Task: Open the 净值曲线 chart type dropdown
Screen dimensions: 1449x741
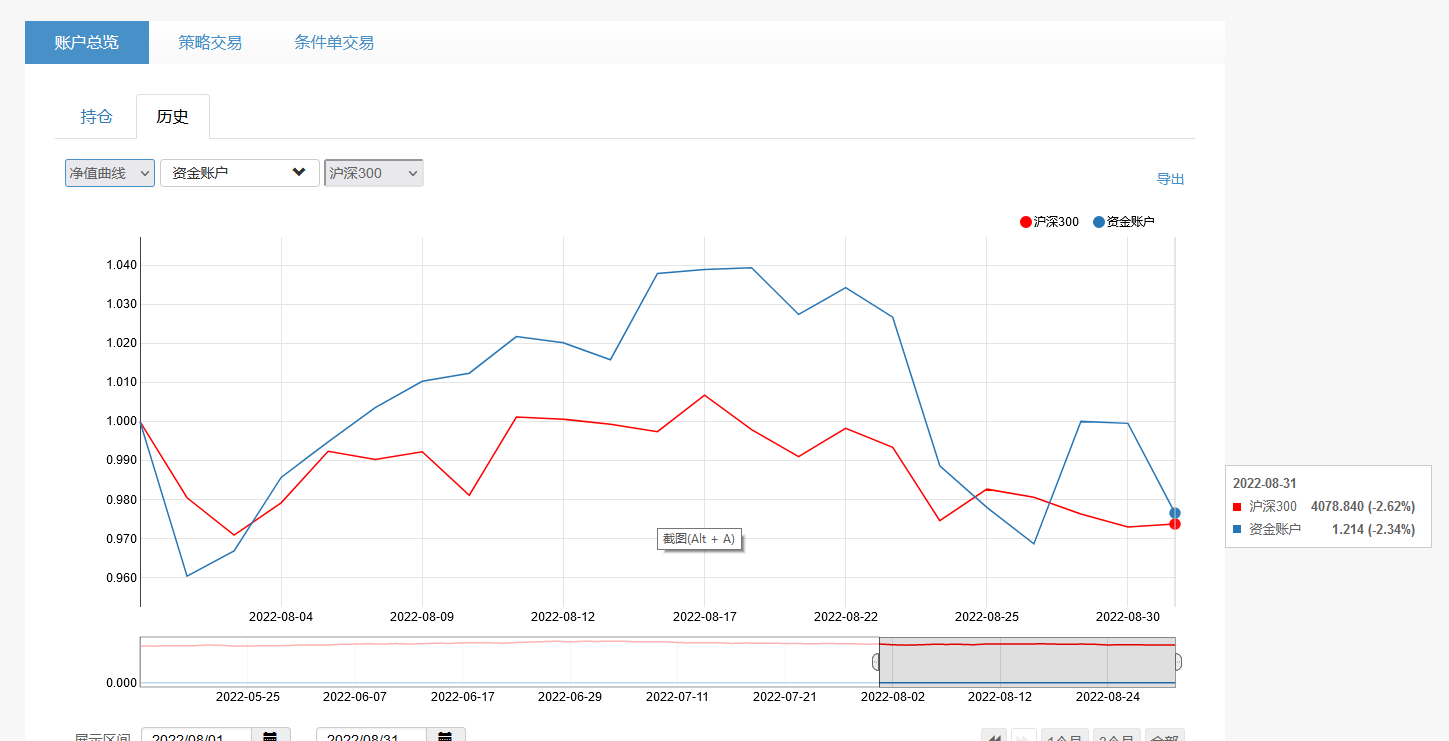Action: point(110,173)
